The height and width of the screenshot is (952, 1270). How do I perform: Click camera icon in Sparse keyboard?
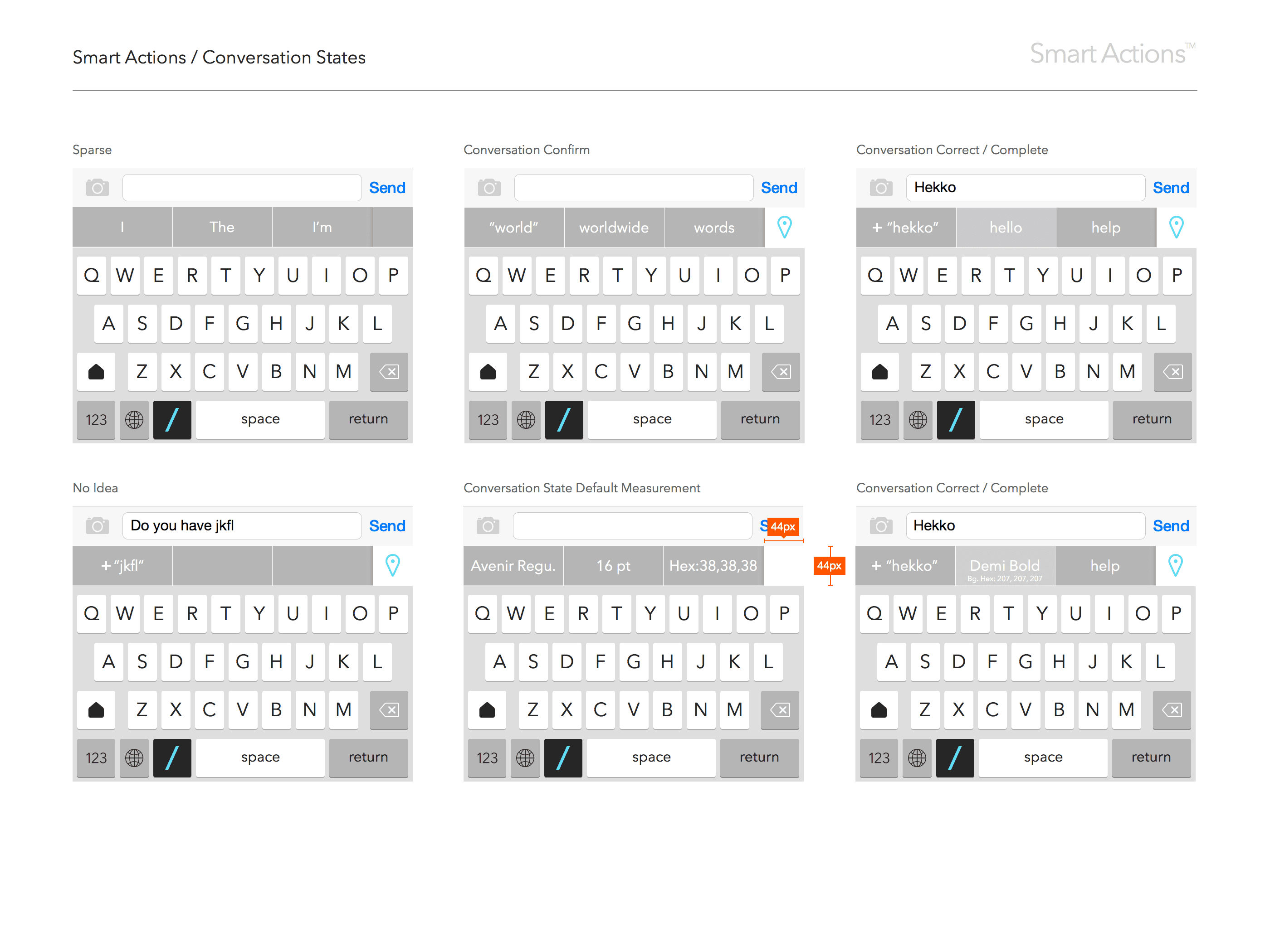[97, 188]
